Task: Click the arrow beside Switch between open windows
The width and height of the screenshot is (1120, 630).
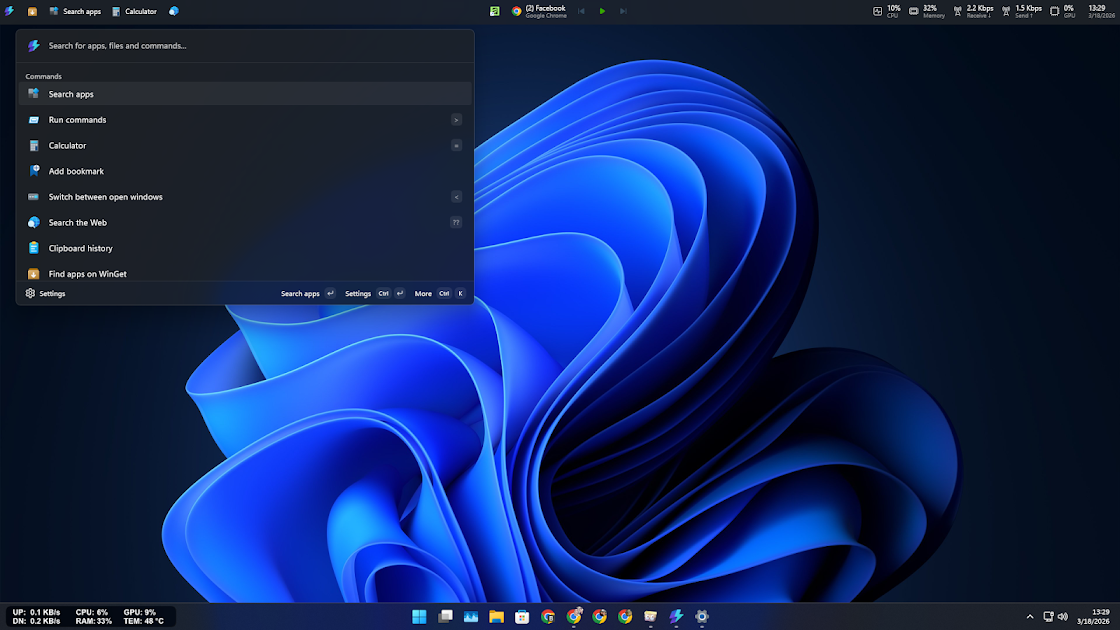Action: click(x=456, y=196)
